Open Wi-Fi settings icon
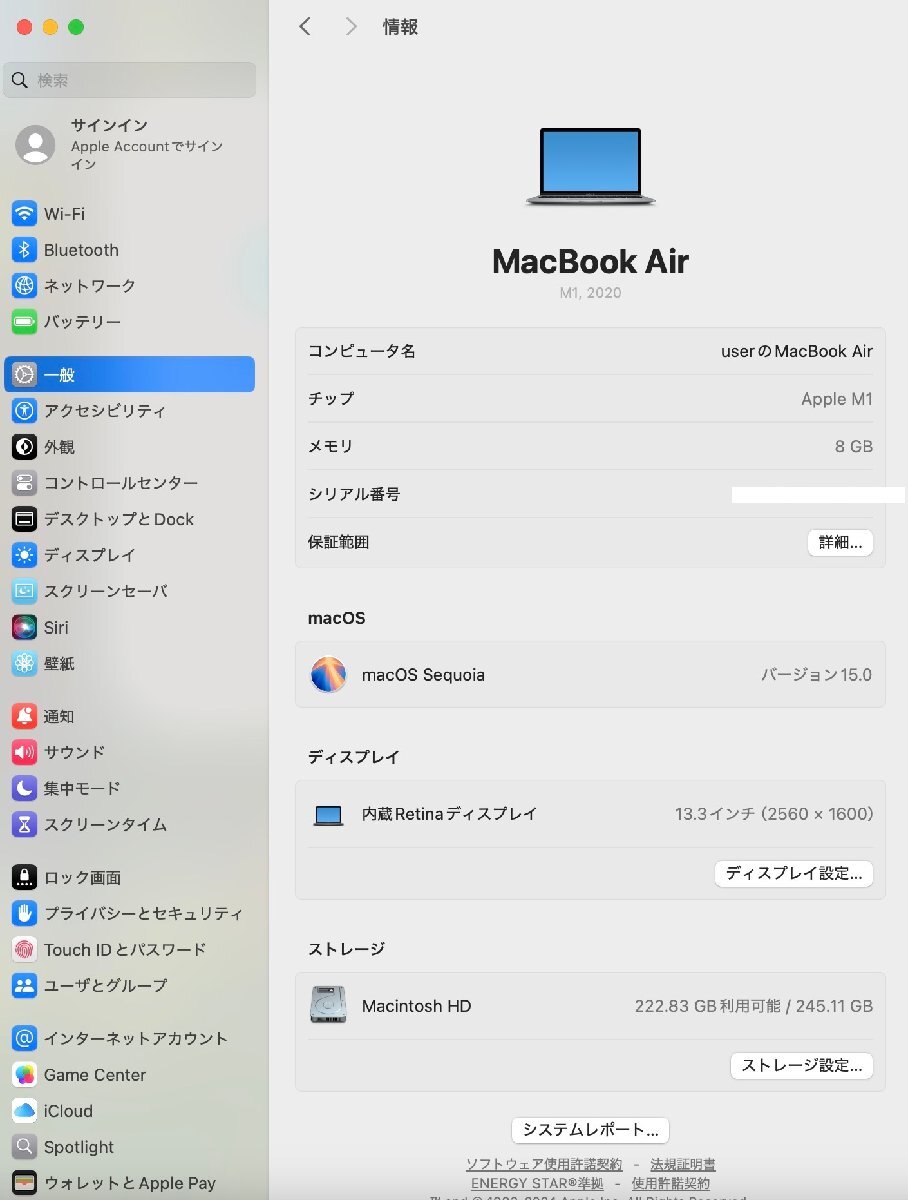The width and height of the screenshot is (908, 1200). point(25,214)
